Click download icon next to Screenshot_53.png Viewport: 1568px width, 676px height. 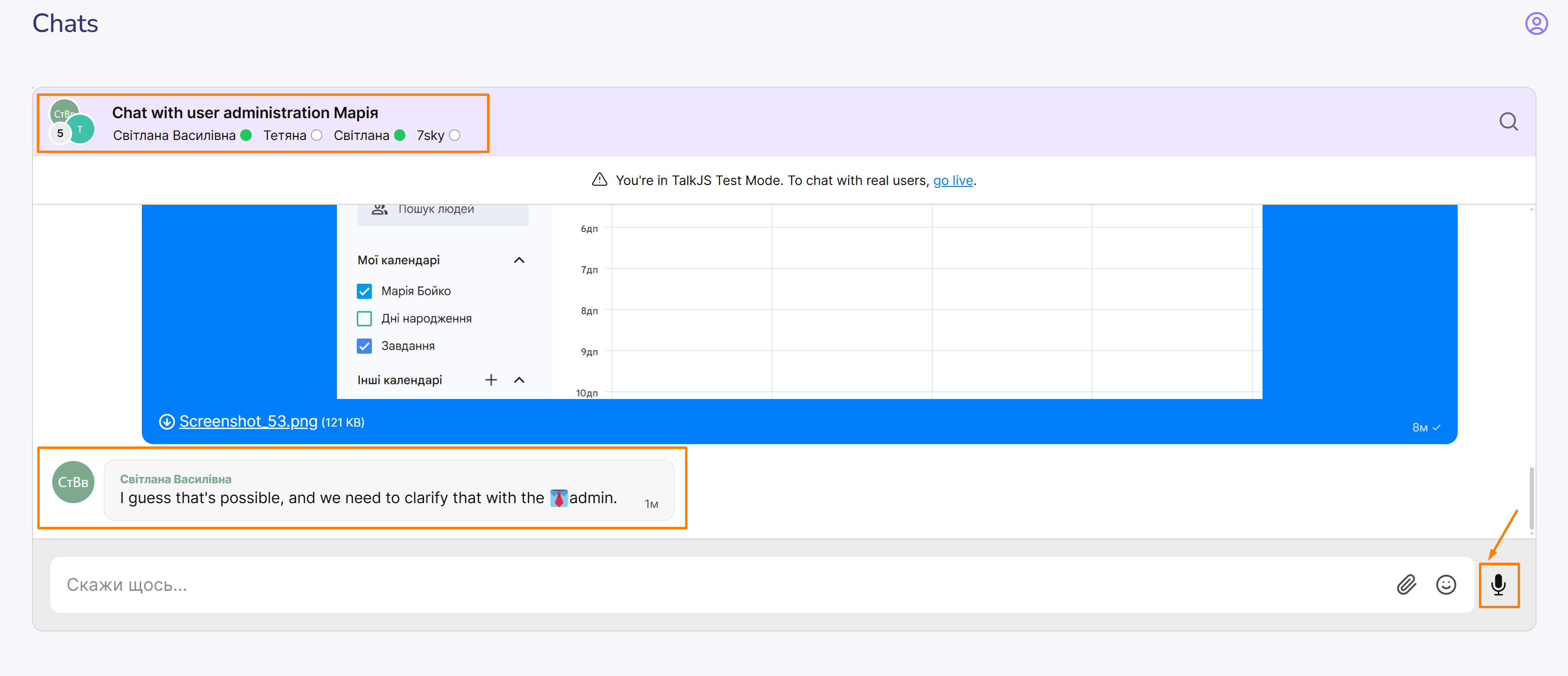click(166, 421)
